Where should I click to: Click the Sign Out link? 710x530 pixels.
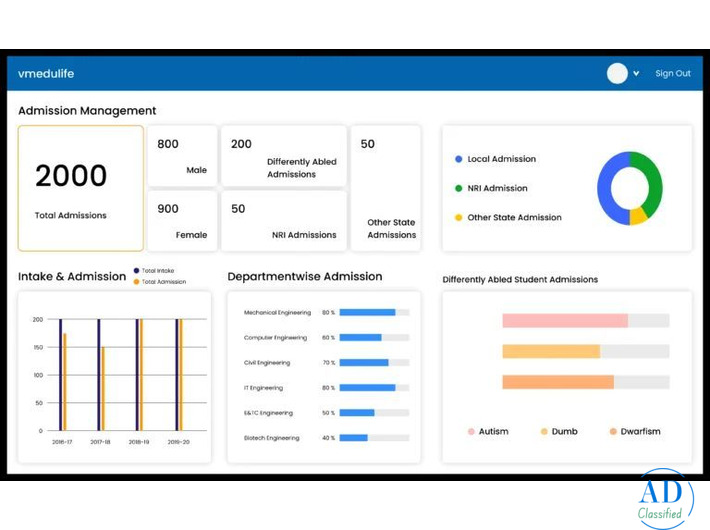(672, 73)
